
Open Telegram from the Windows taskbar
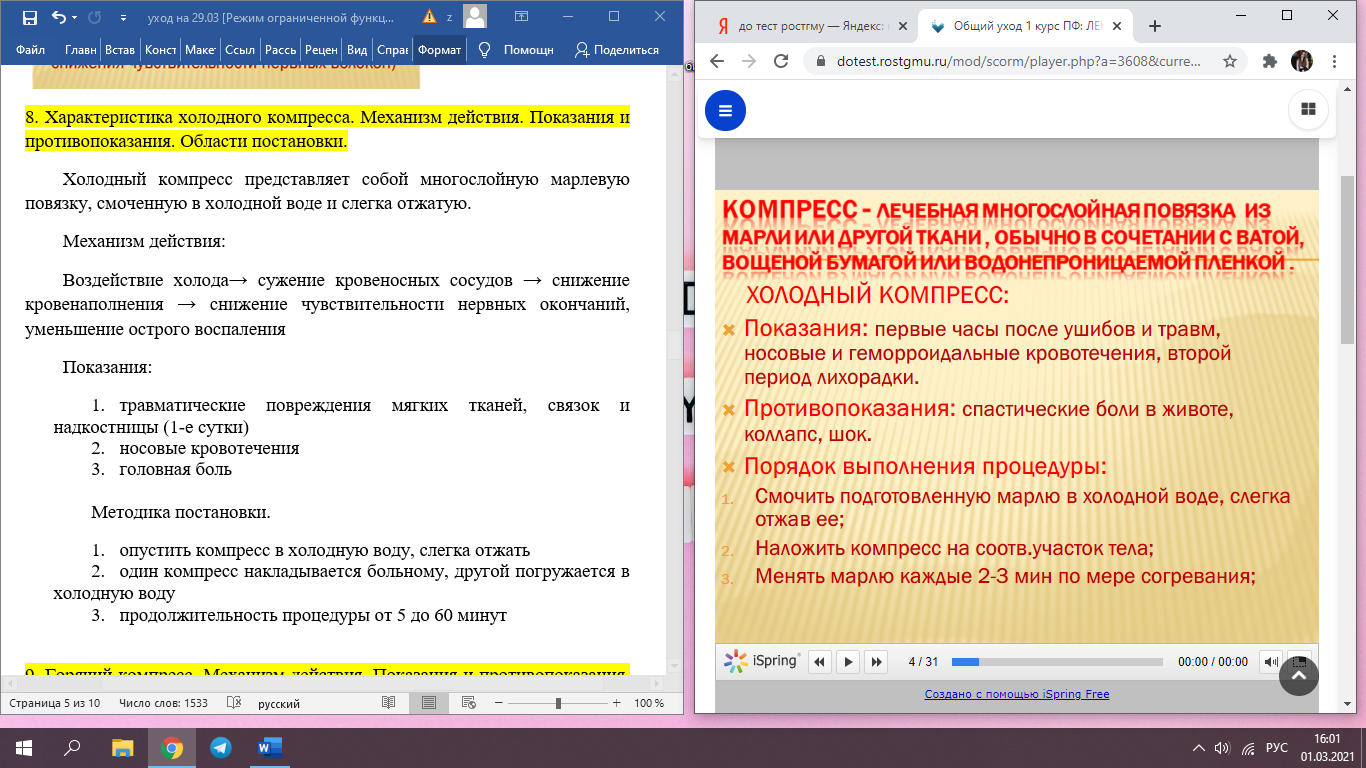tap(221, 747)
